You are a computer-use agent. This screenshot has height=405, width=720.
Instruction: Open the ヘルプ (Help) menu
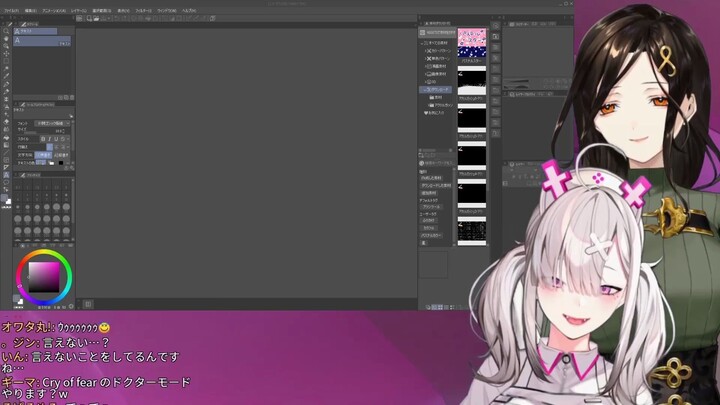coord(188,8)
